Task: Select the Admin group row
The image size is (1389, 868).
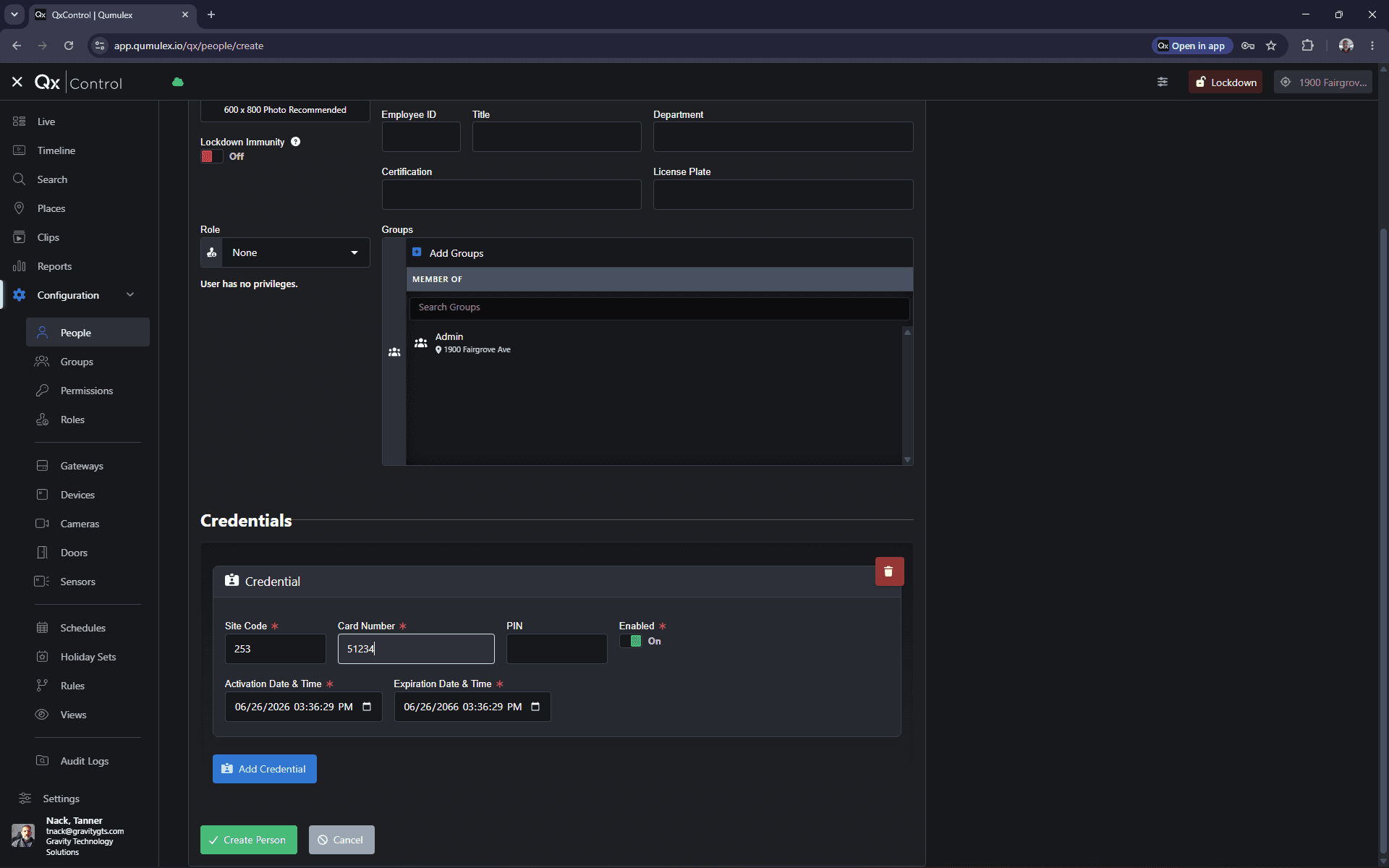Action: tap(655, 343)
